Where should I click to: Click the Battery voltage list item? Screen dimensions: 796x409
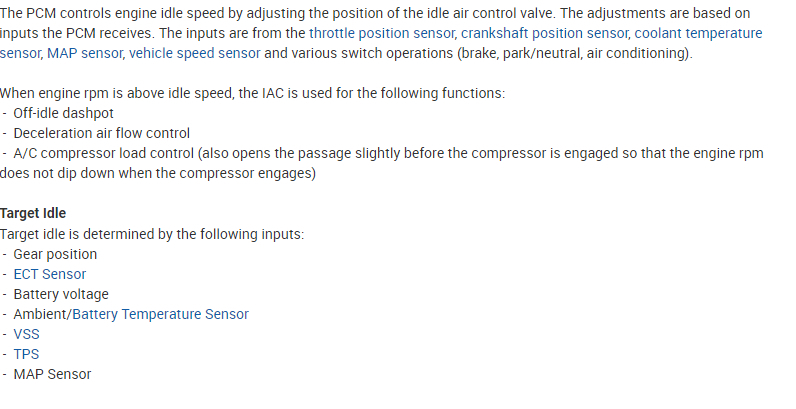pos(61,294)
